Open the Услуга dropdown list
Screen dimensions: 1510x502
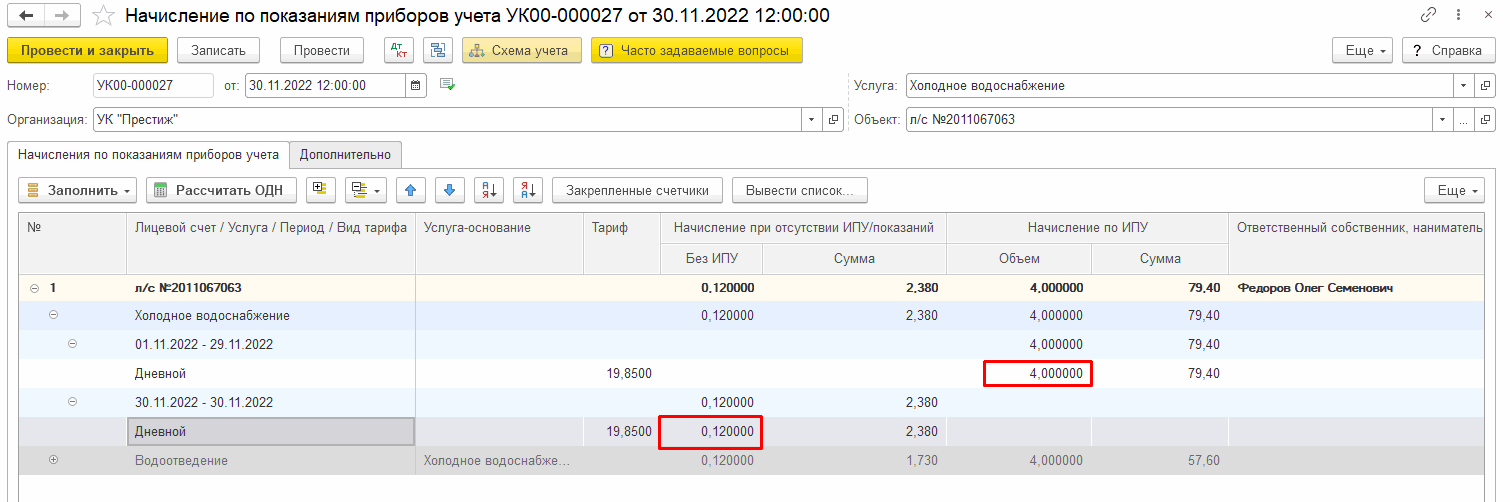pos(1464,86)
